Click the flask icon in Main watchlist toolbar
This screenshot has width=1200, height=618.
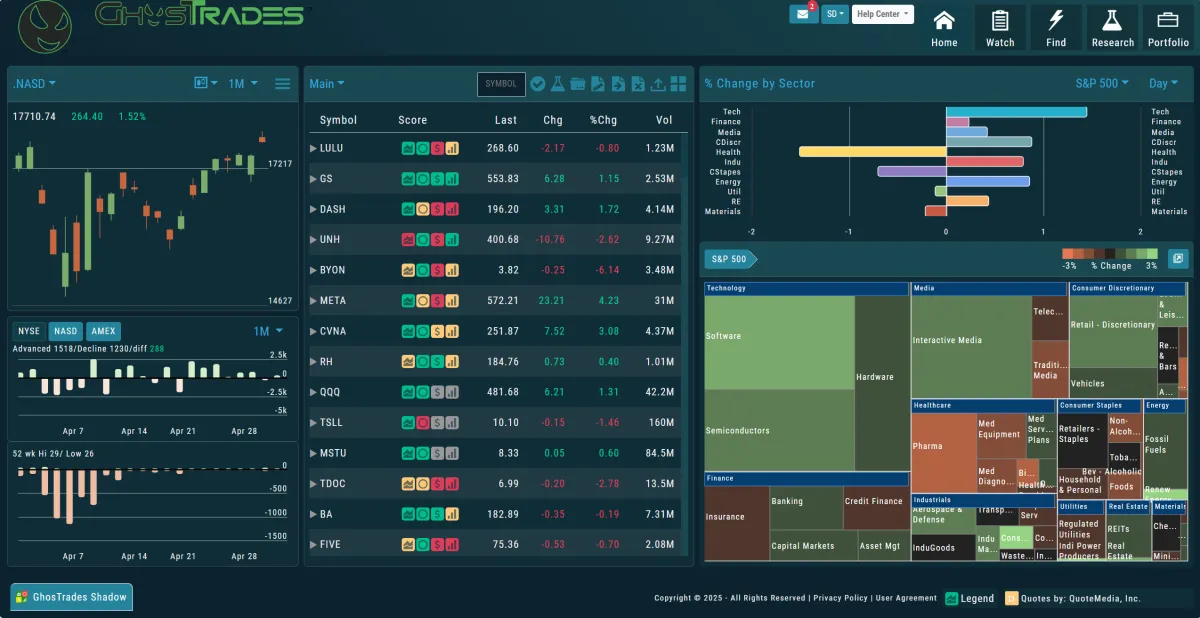click(x=558, y=84)
